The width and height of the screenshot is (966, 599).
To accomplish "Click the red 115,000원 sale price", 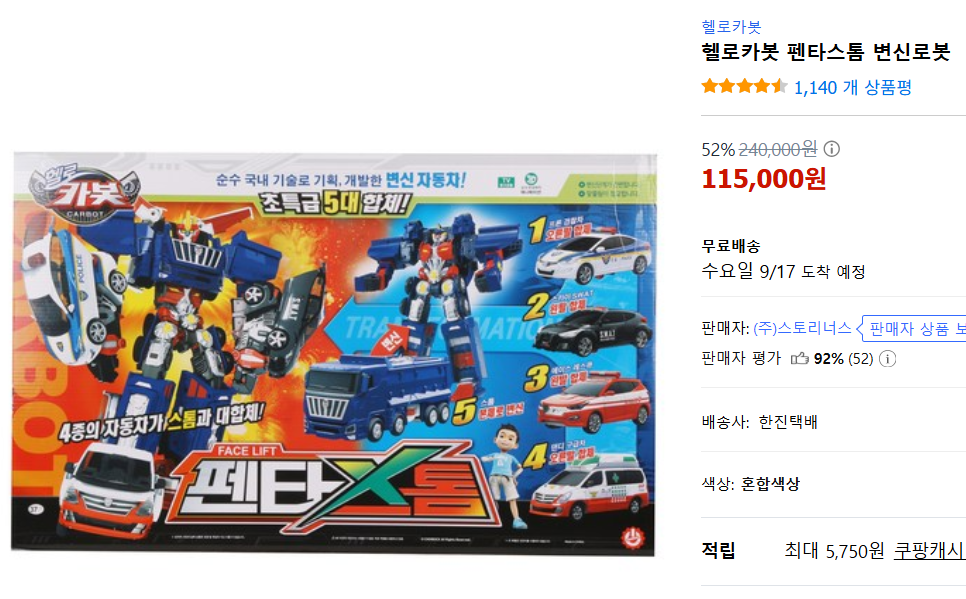I will [764, 179].
